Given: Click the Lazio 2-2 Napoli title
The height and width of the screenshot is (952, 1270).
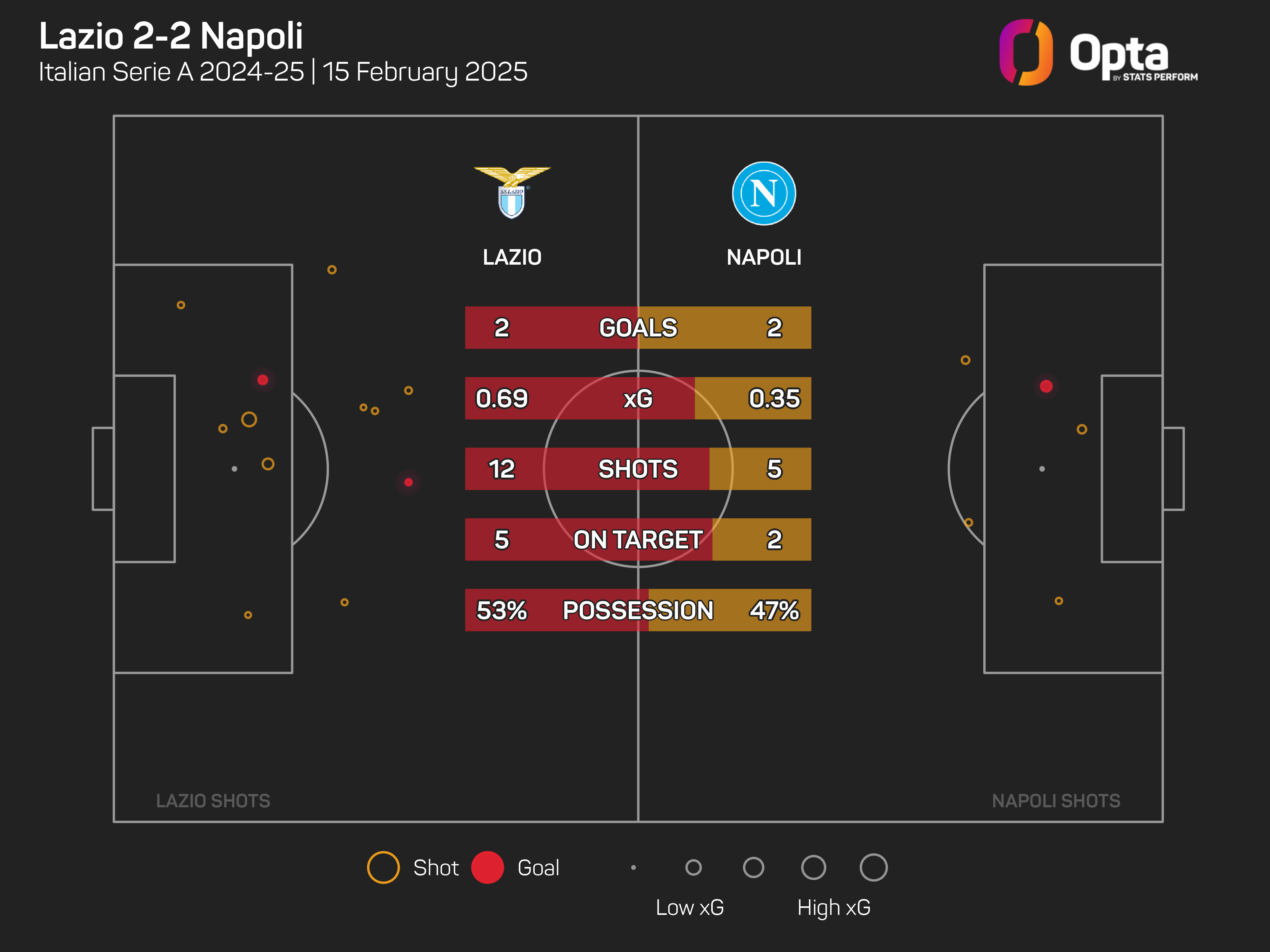Looking at the screenshot, I should pyautogui.click(x=170, y=36).
